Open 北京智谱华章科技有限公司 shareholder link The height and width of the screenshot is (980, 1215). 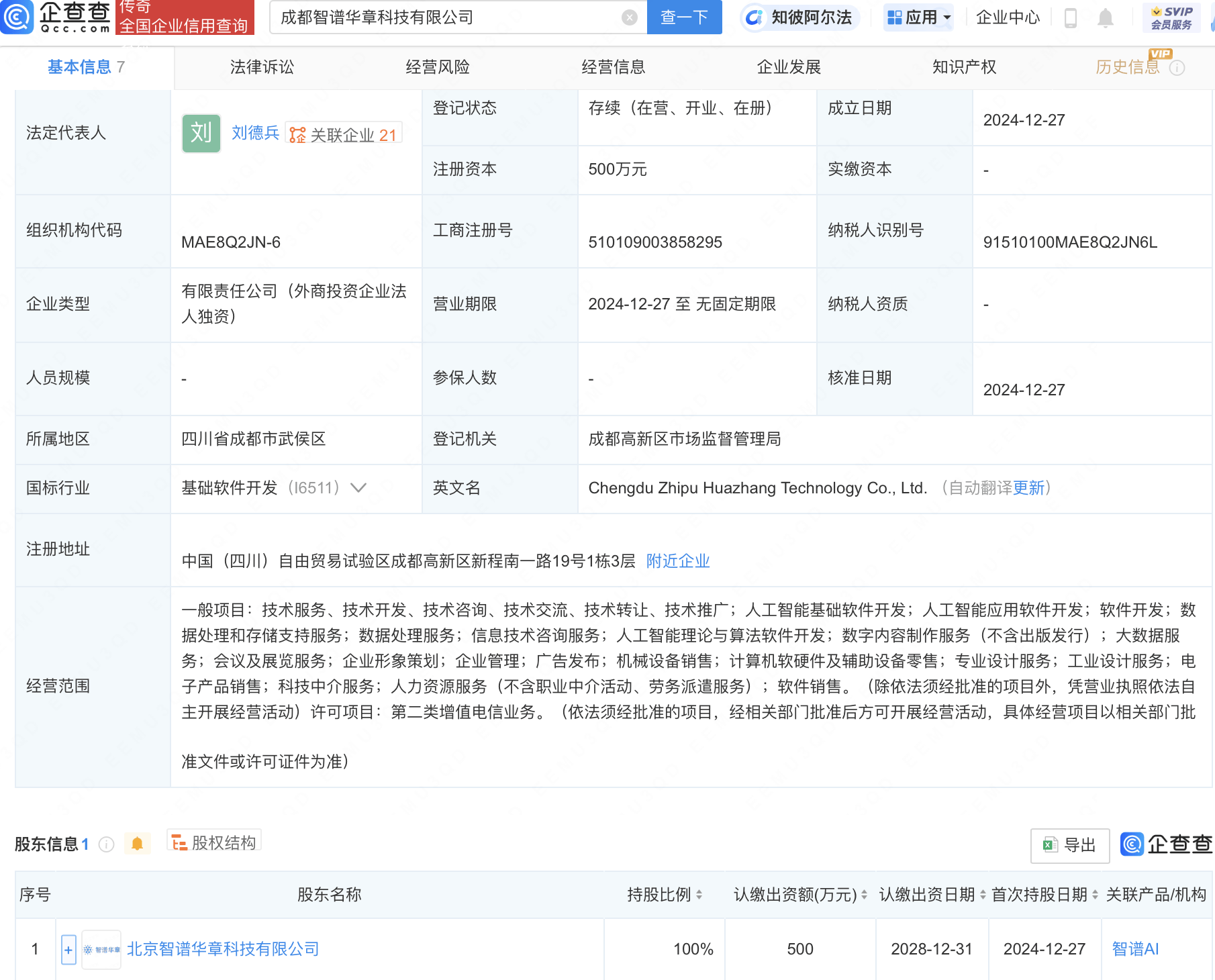(x=223, y=949)
